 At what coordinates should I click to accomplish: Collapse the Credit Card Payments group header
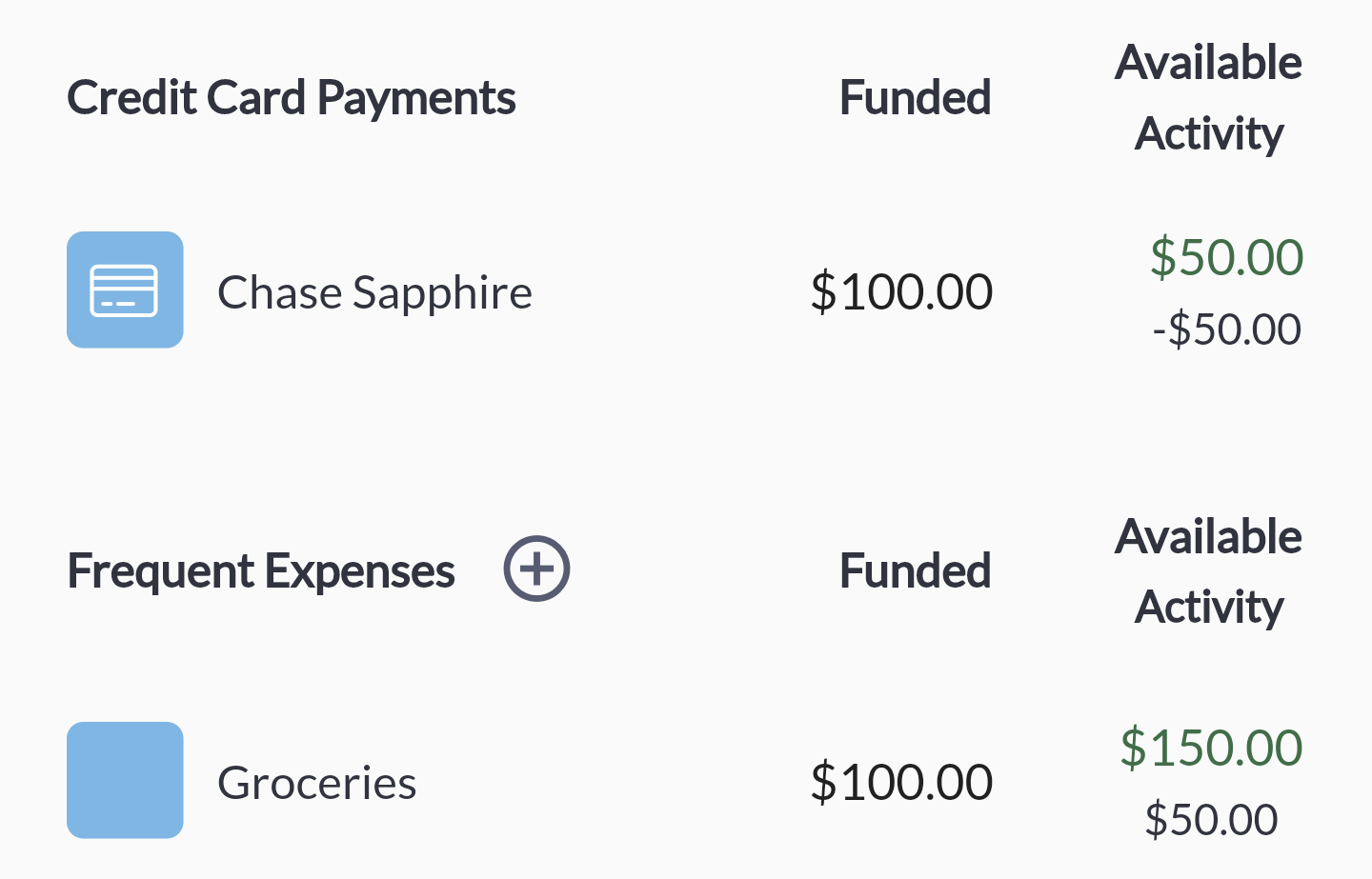click(291, 98)
